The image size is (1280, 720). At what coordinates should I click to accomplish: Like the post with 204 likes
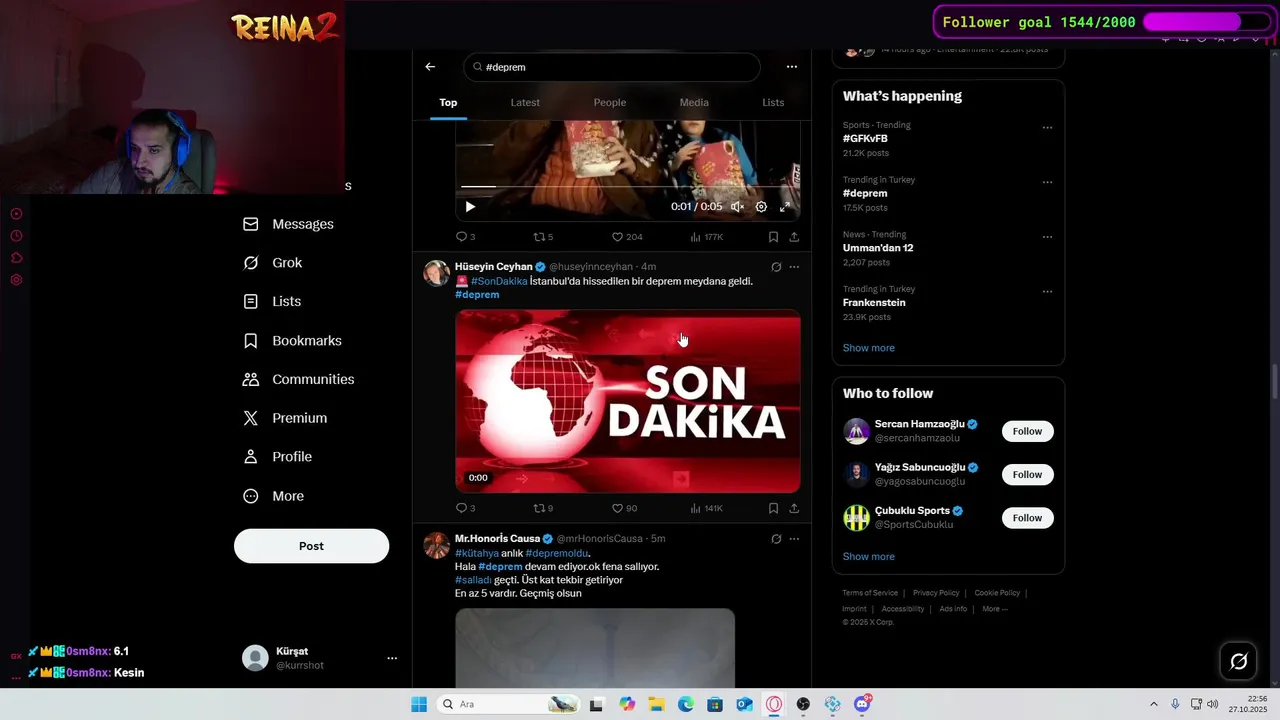627,237
